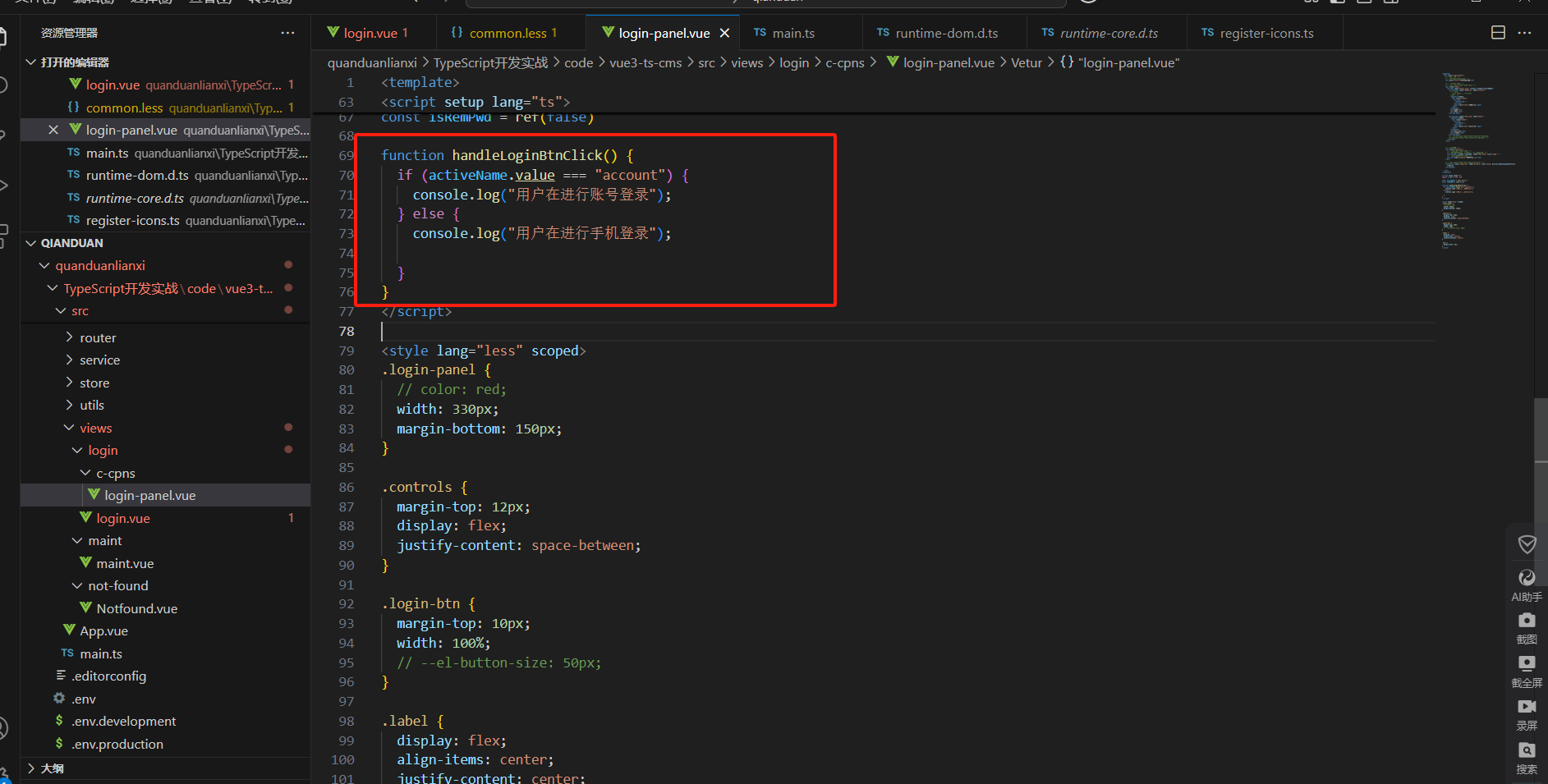The image size is (1548, 784).
Task: Open the AI助手 tool icon
Action: (x=1527, y=578)
